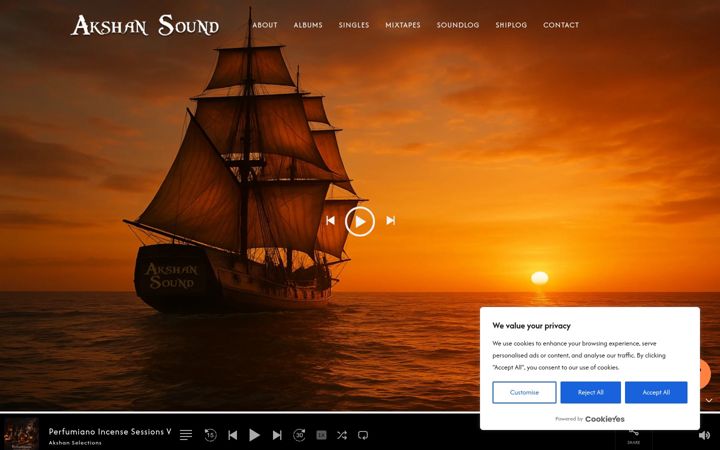Skip to next track in the bottom player
Image resolution: width=720 pixels, height=450 pixels.
[277, 435]
